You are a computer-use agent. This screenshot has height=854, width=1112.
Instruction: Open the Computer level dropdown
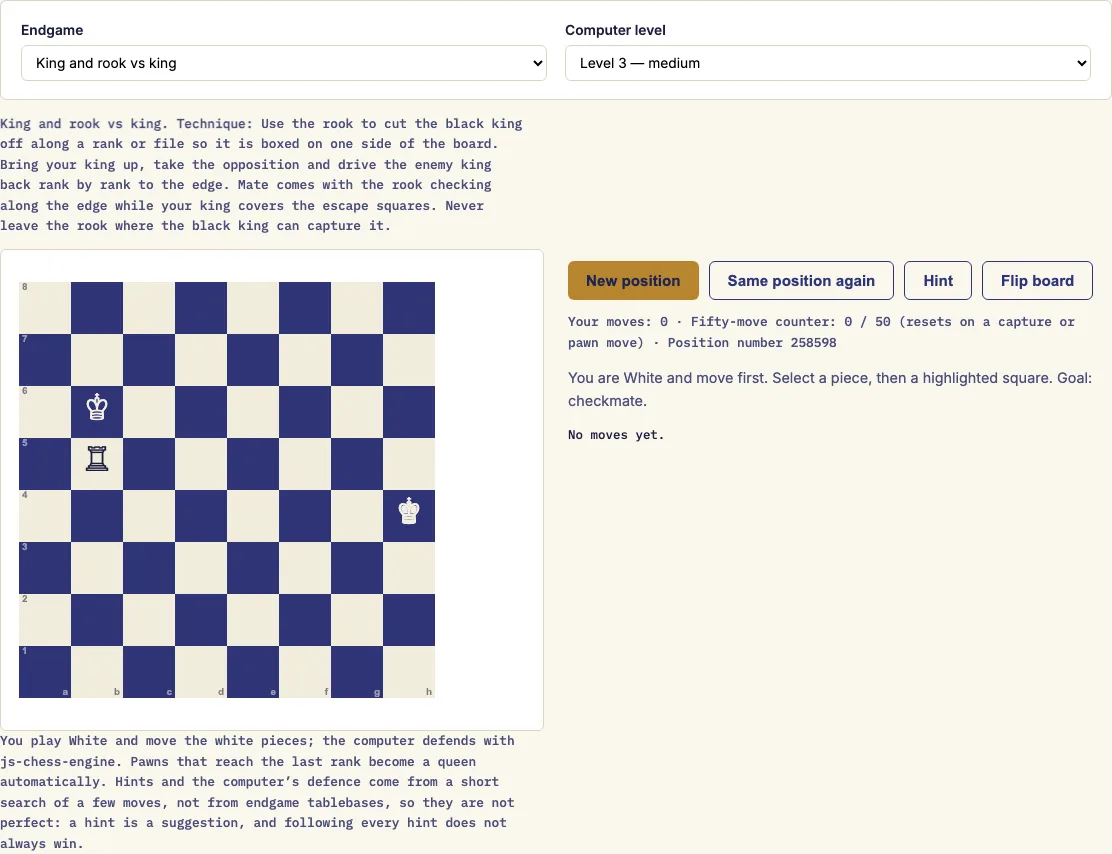[x=828, y=63]
